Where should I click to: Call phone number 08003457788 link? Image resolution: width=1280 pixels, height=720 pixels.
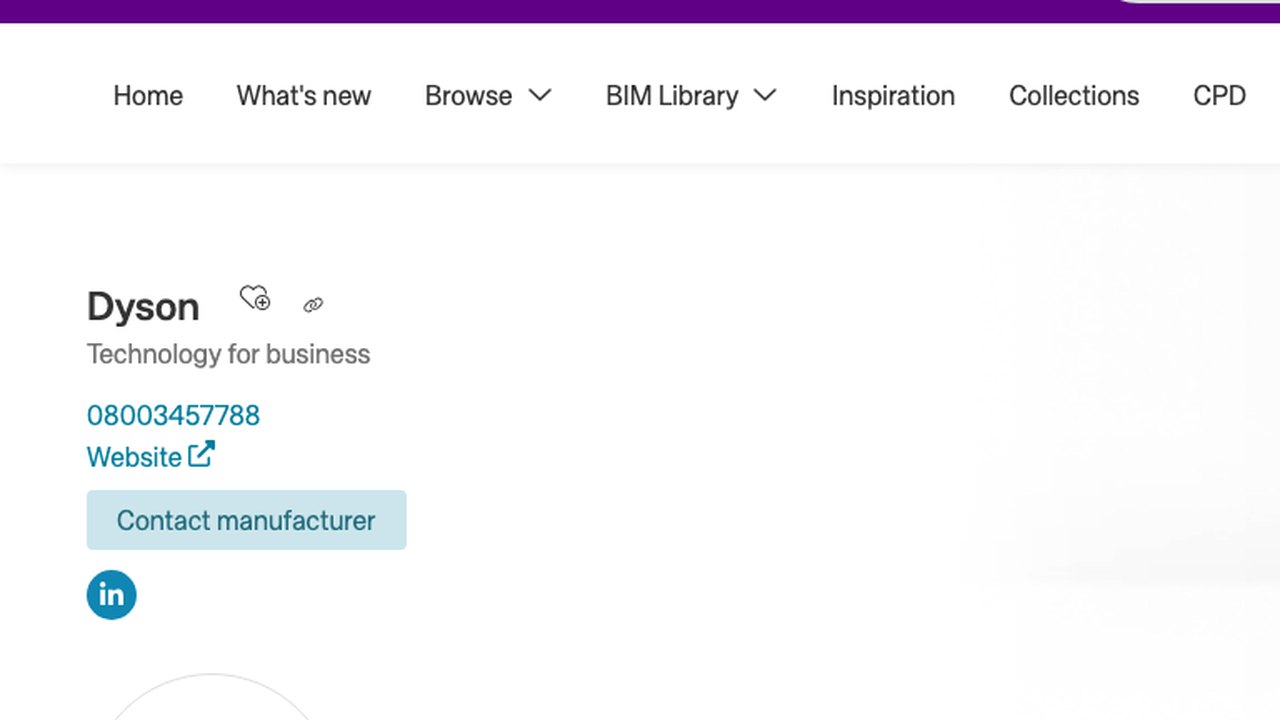coord(173,415)
